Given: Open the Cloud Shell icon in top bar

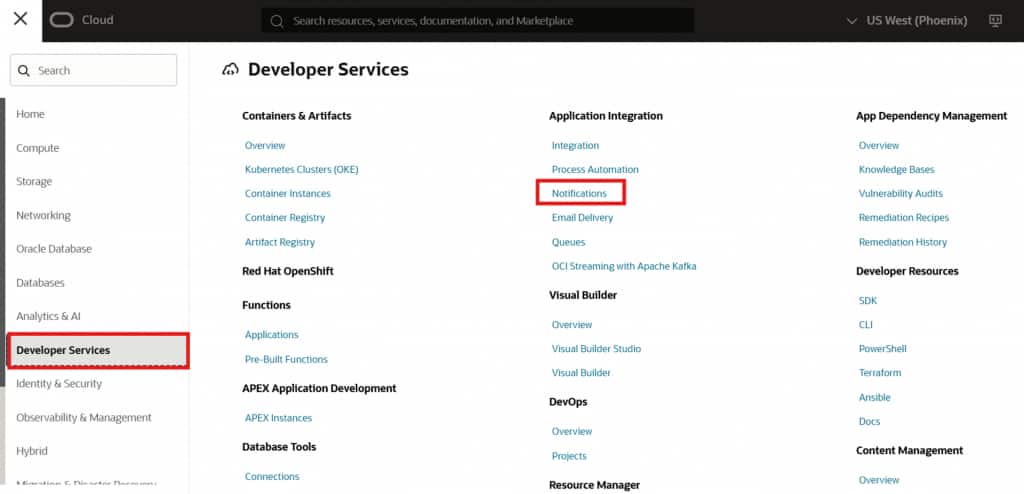Looking at the screenshot, I should 995,20.
